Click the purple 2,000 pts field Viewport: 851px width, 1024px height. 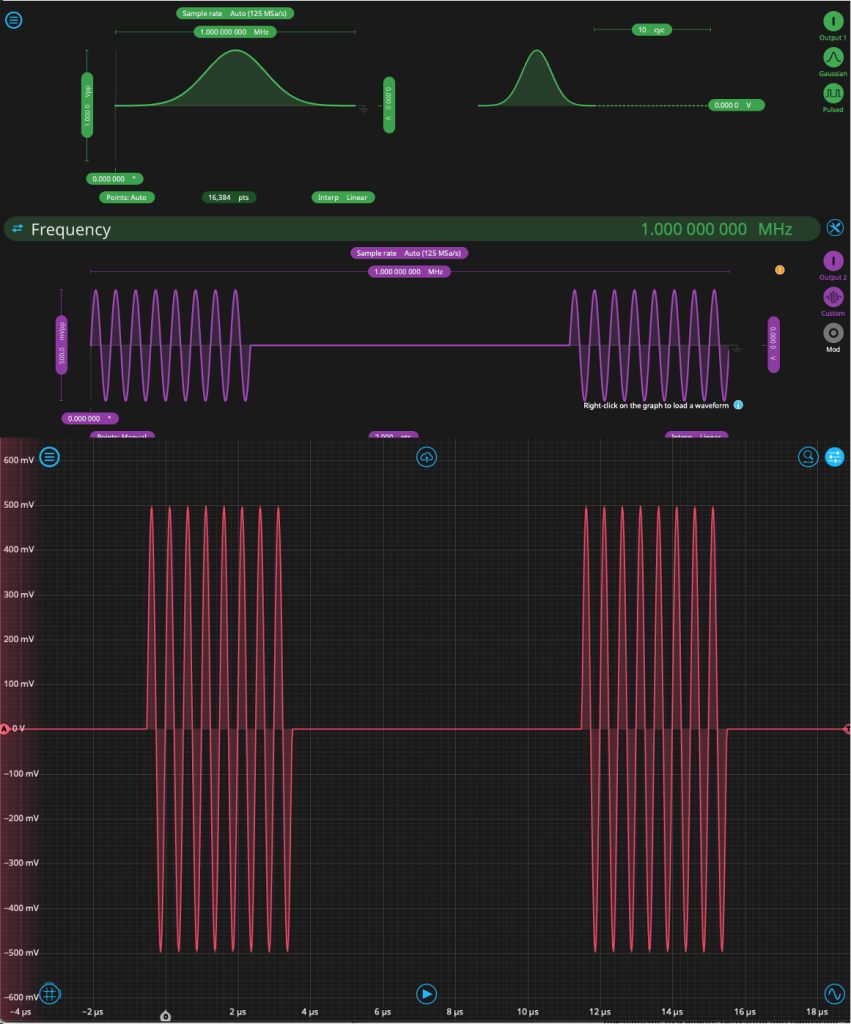[393, 436]
